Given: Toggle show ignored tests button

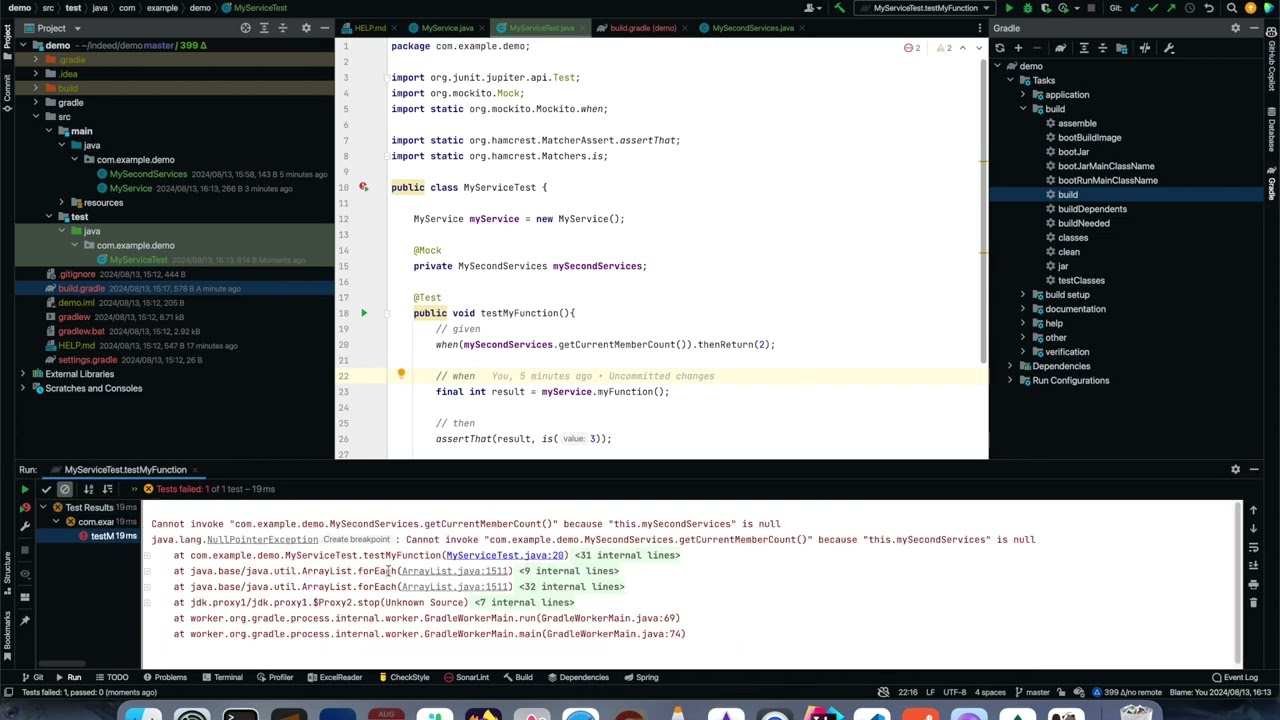Looking at the screenshot, I should [65, 489].
